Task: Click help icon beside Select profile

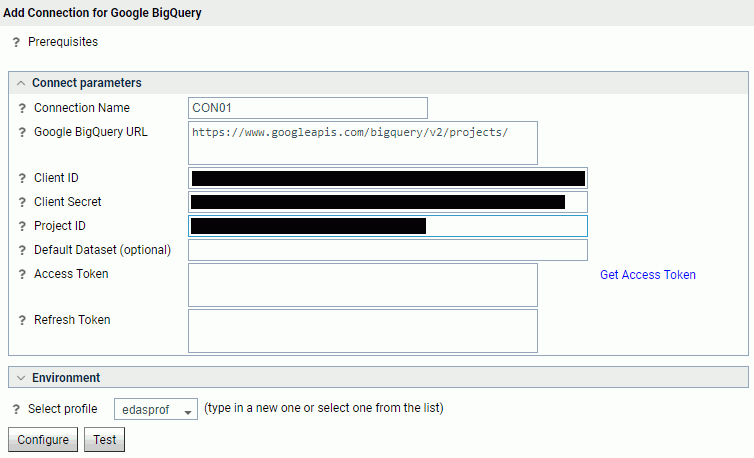Action: 16,409
